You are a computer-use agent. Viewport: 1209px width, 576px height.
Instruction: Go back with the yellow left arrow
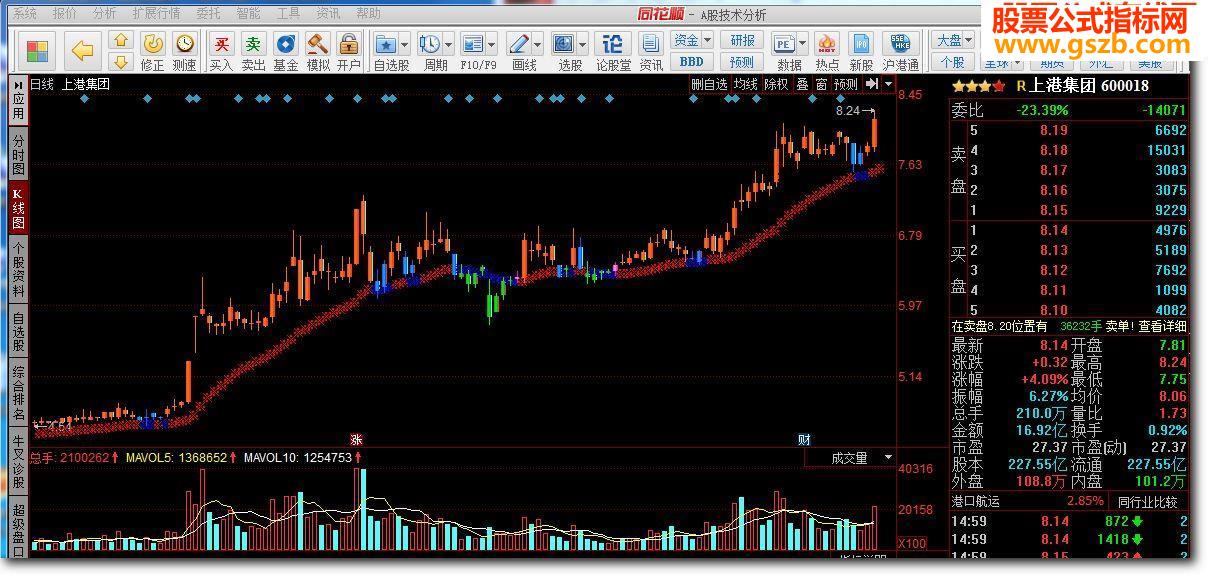tap(83, 50)
